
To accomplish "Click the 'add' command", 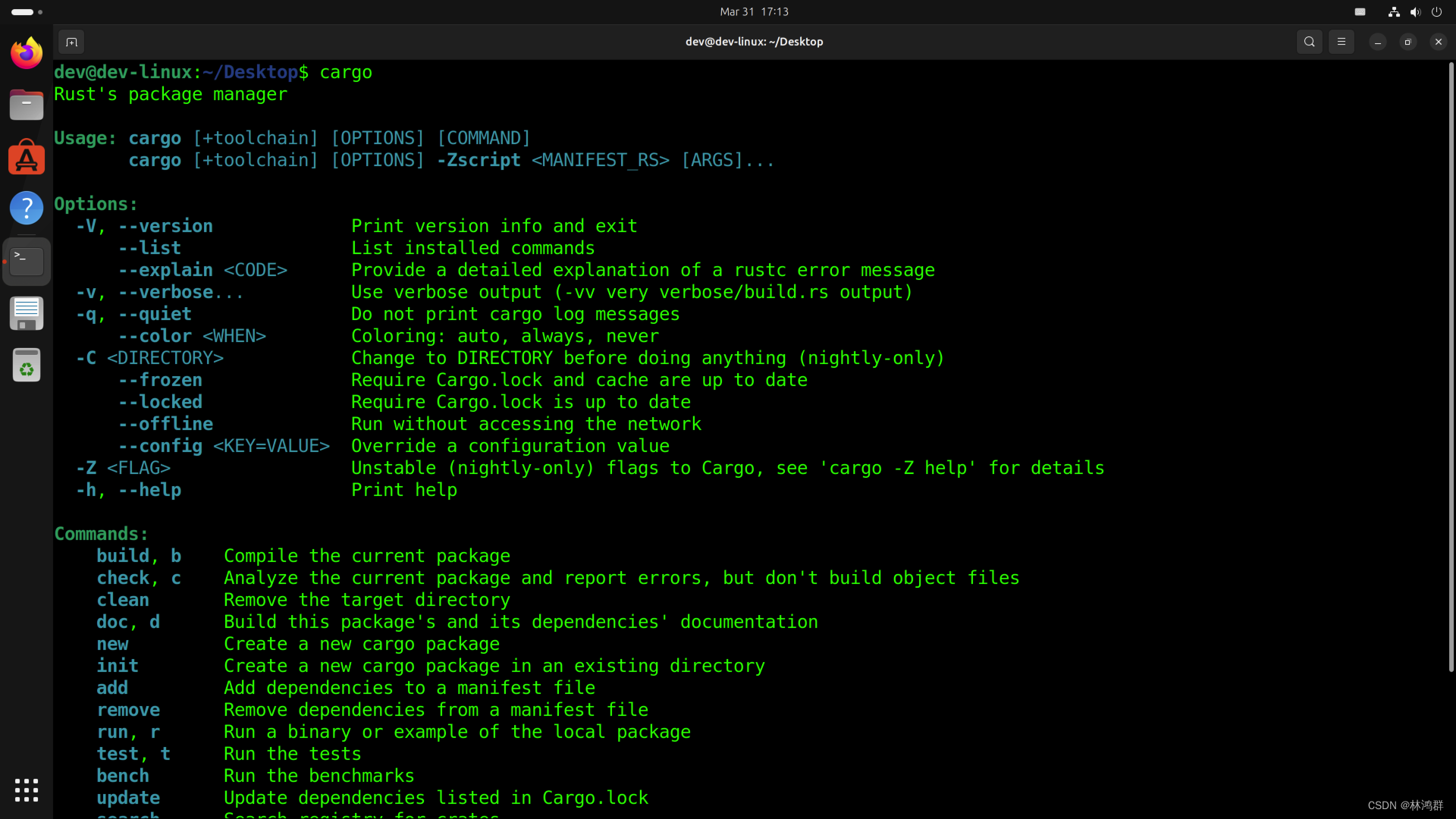I will [x=112, y=688].
